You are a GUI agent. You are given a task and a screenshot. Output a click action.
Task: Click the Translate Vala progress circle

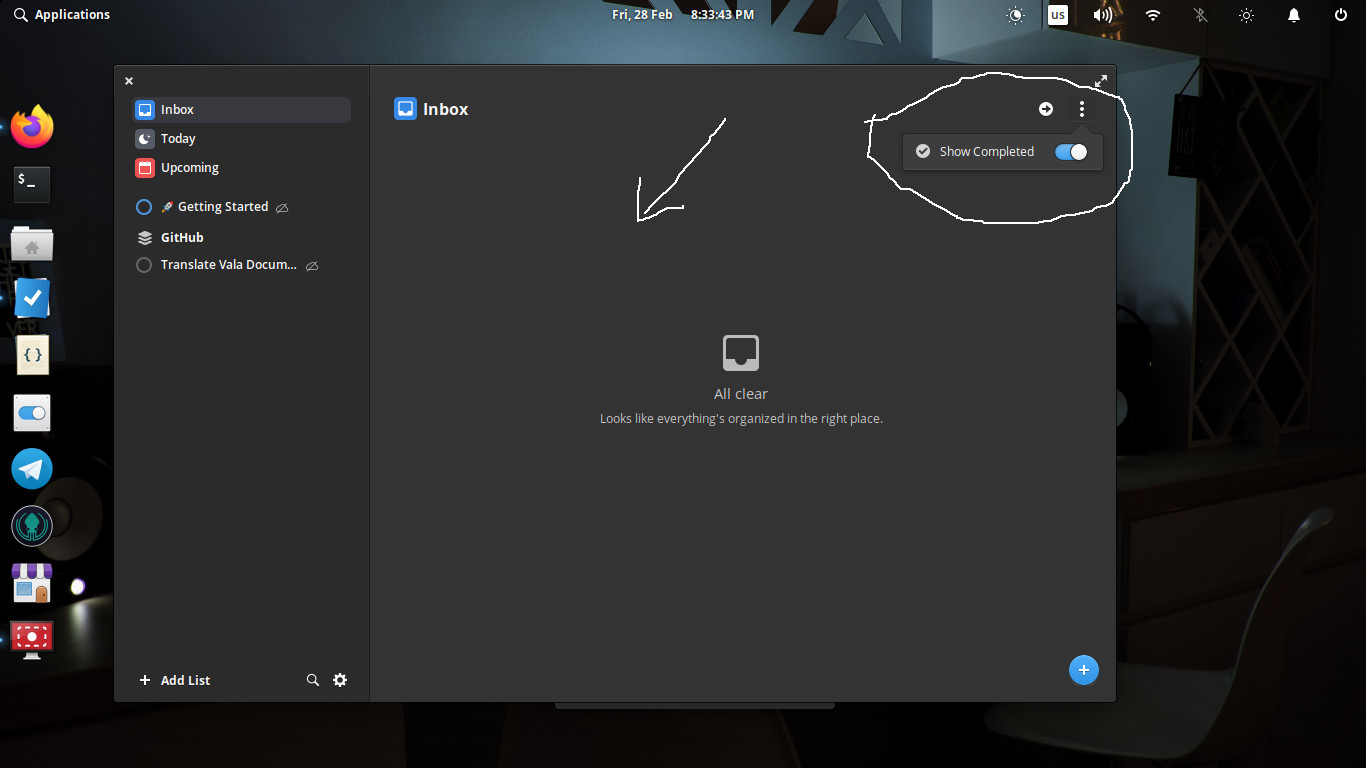click(144, 265)
